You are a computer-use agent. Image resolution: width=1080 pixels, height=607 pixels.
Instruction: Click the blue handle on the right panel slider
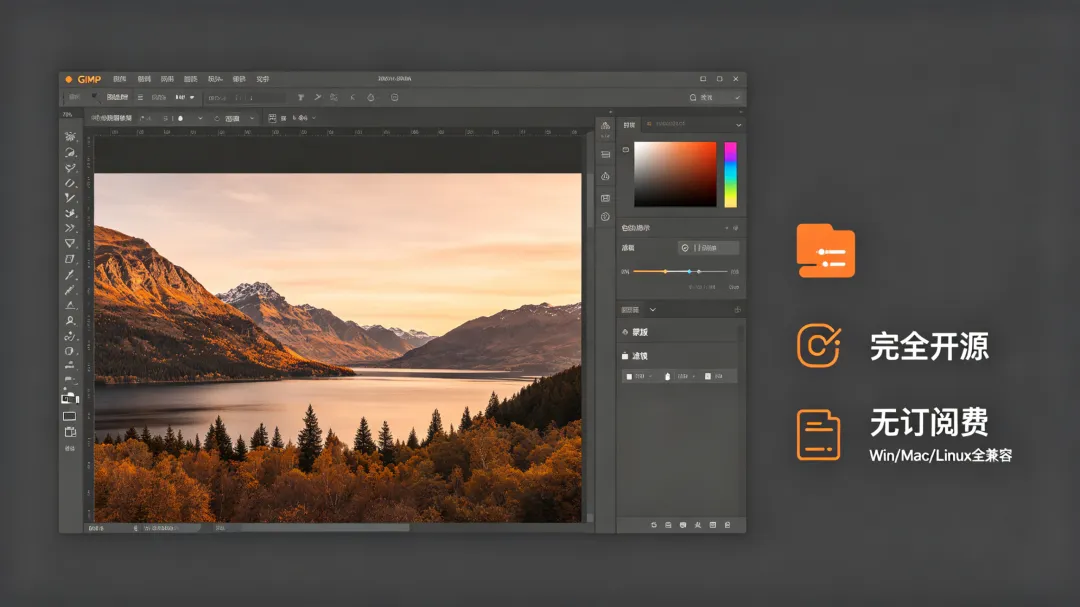(x=689, y=271)
